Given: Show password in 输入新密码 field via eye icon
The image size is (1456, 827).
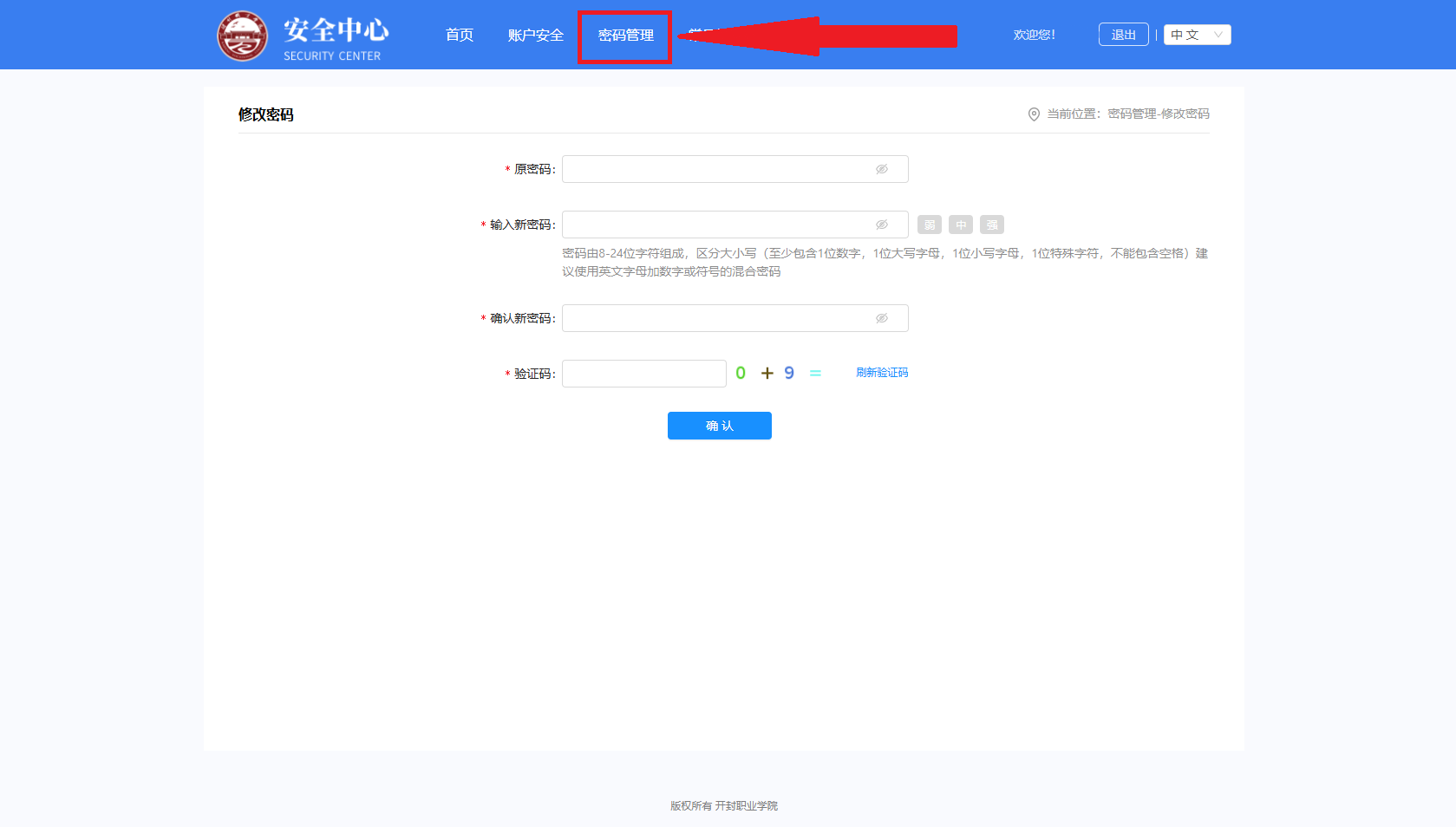Looking at the screenshot, I should [x=881, y=225].
